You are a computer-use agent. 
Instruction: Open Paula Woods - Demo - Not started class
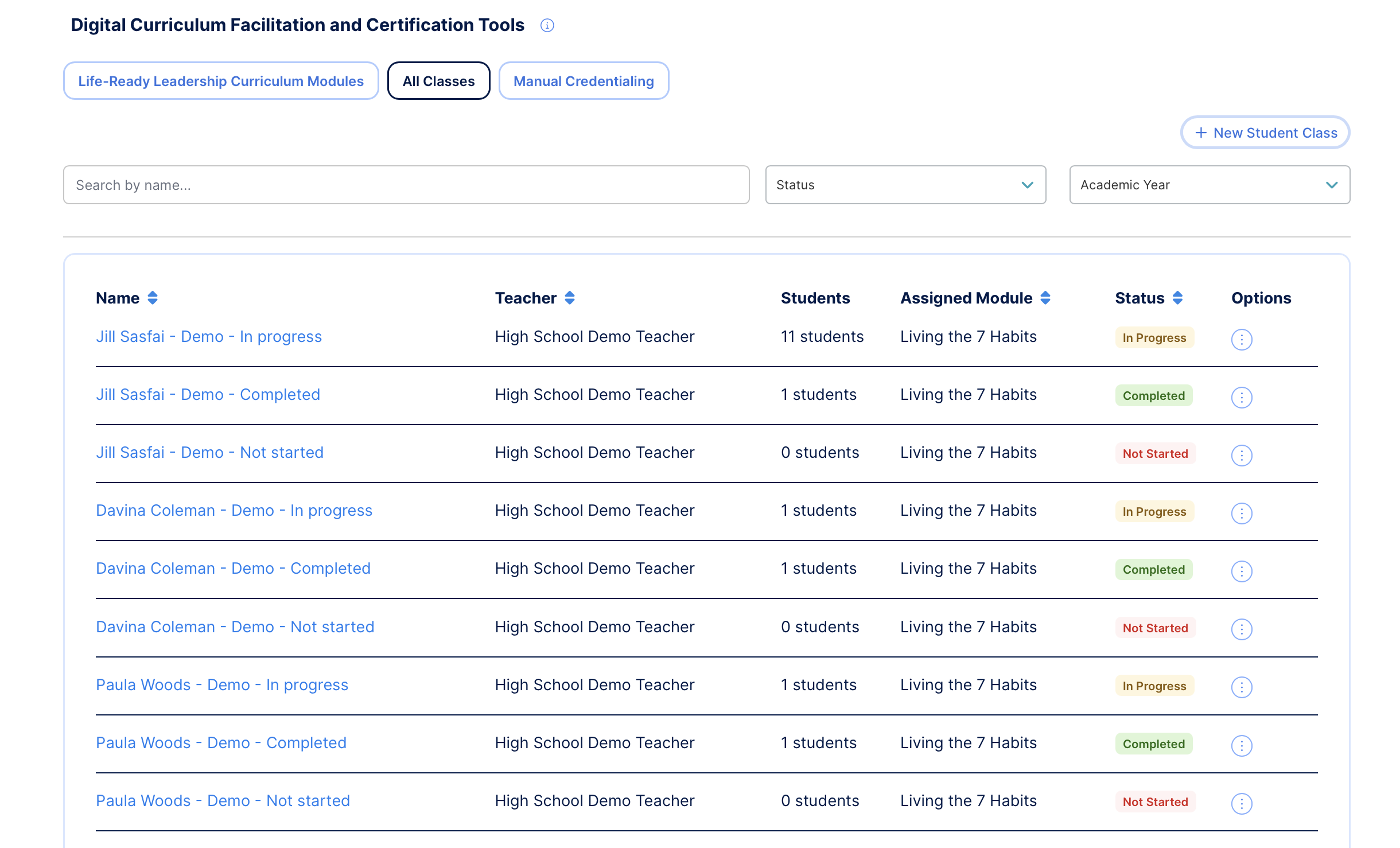tap(223, 801)
